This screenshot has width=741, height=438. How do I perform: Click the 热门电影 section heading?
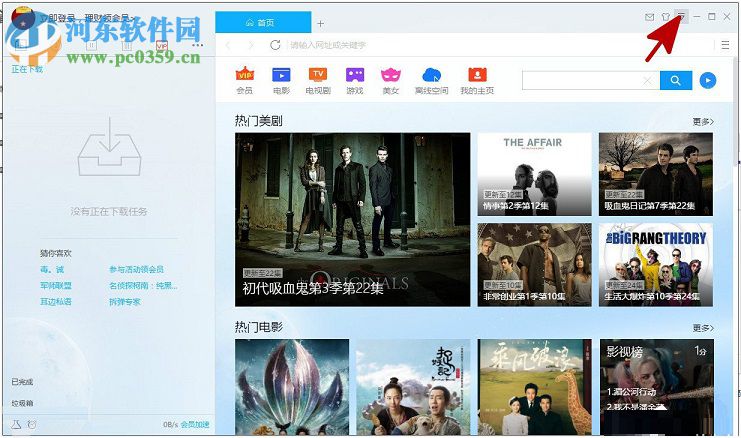(x=258, y=327)
